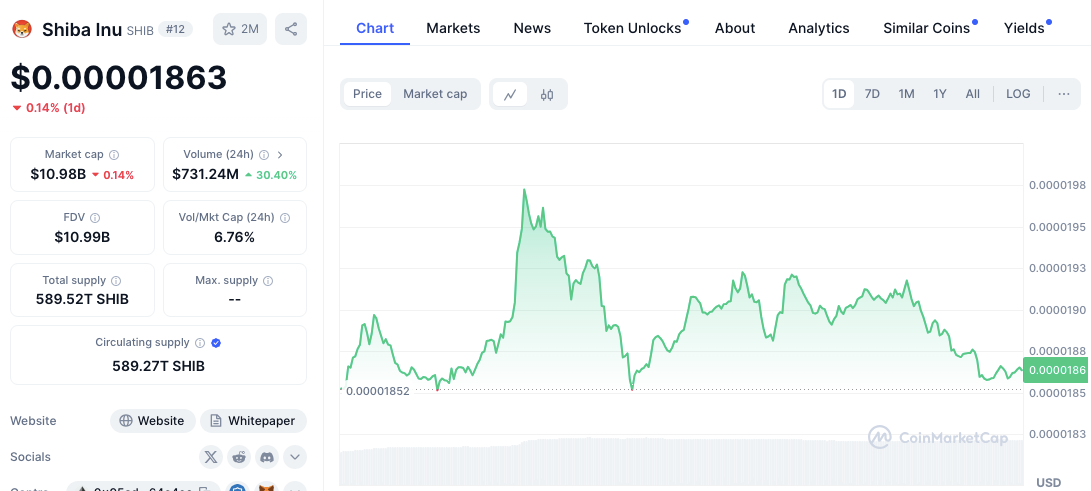The width and height of the screenshot is (1091, 491).
Task: Click the verified circulating supply badge
Action: point(216,343)
